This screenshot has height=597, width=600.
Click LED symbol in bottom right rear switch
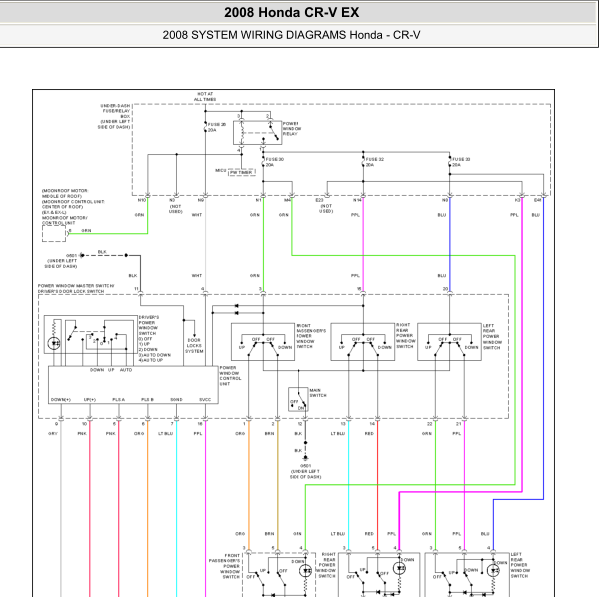coord(399,568)
